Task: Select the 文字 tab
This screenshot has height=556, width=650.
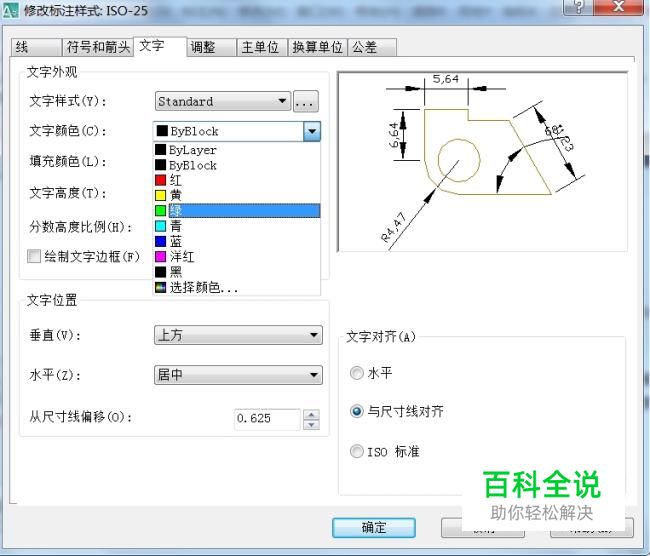Action: pos(160,46)
